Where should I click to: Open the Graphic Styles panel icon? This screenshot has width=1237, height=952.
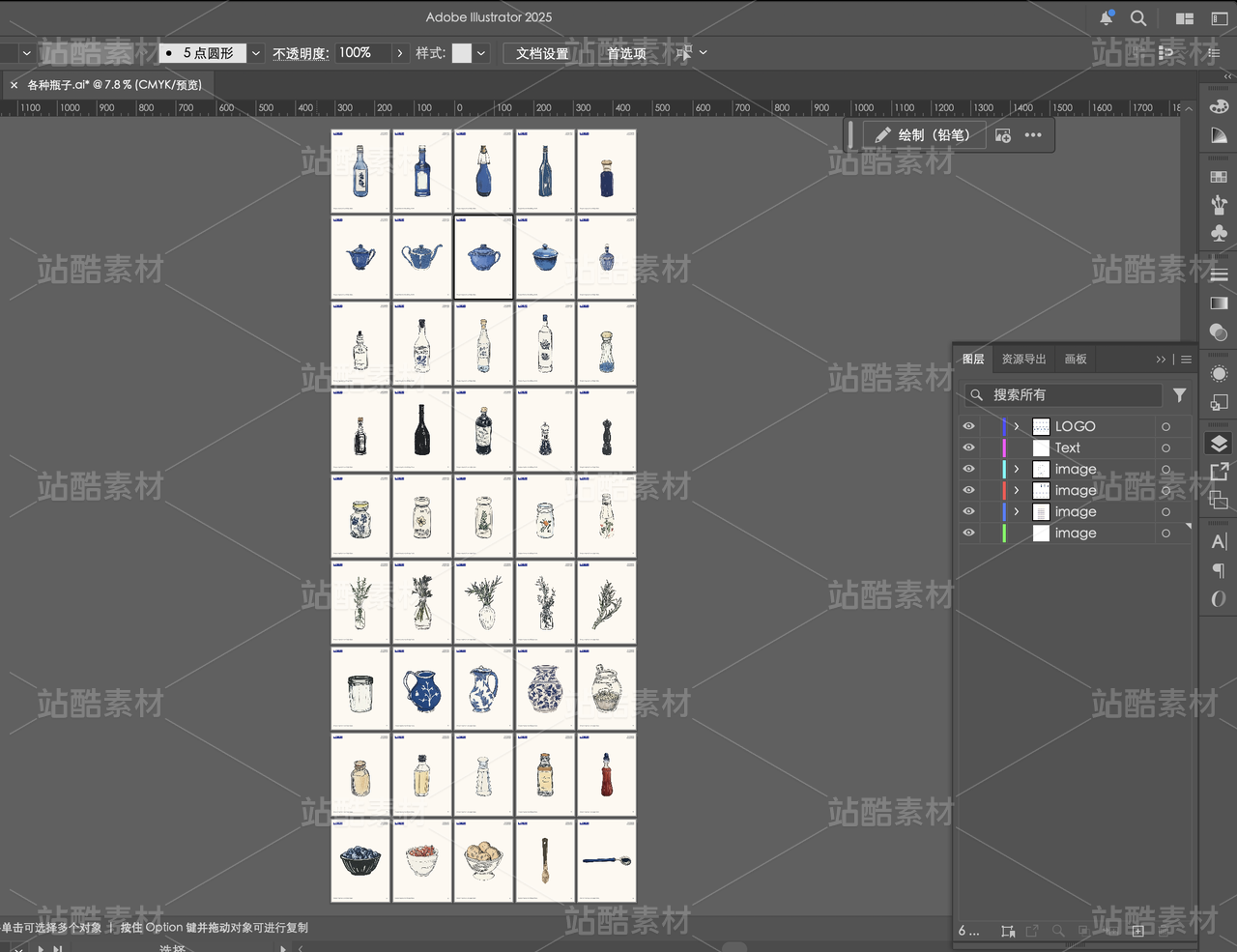(1219, 402)
